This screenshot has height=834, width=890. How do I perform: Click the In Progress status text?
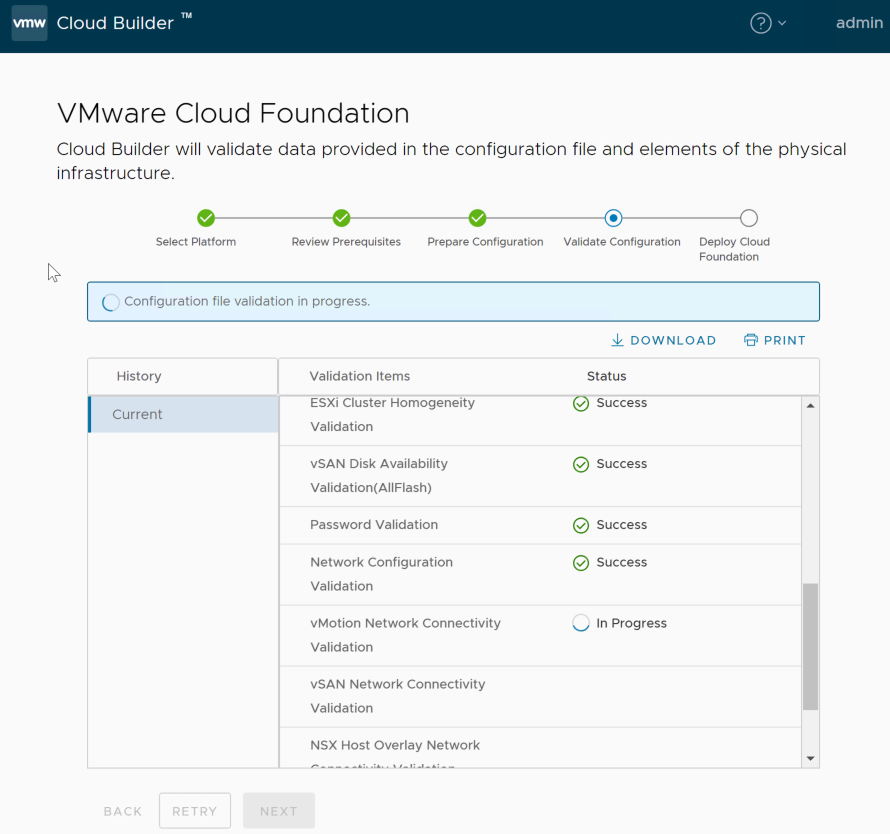(x=631, y=623)
